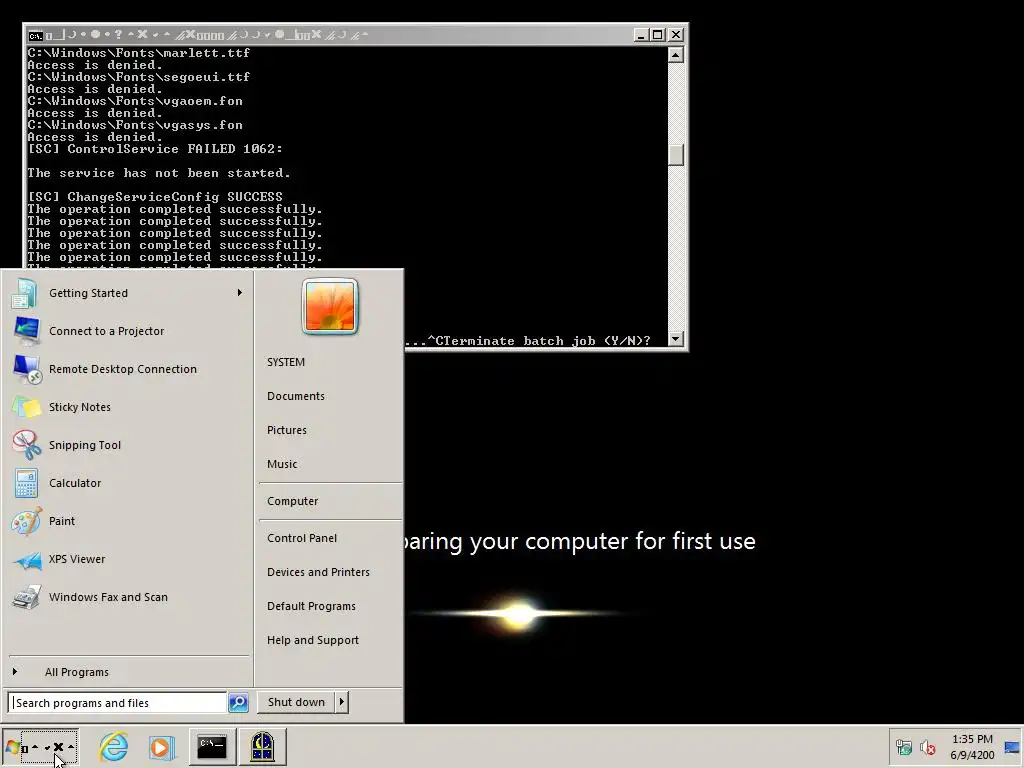Click 'C:\Windows\Fonts\segoeui.ttf' line
This screenshot has height=768, width=1024.
pyautogui.click(x=138, y=77)
